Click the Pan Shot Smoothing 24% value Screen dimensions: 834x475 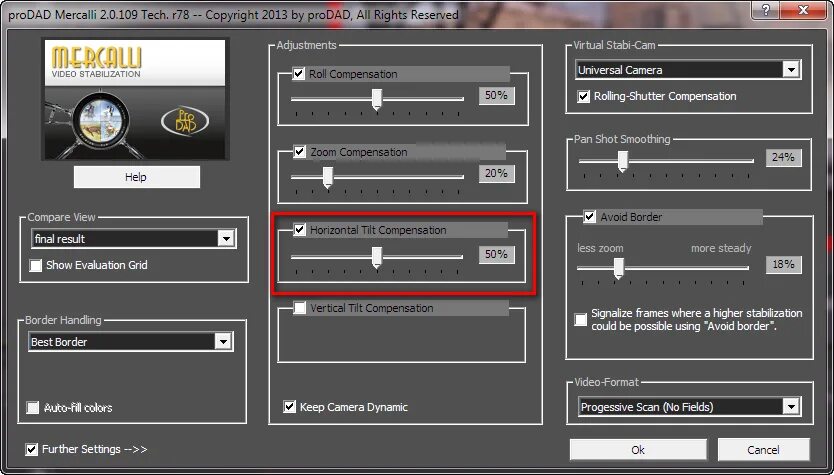783,157
